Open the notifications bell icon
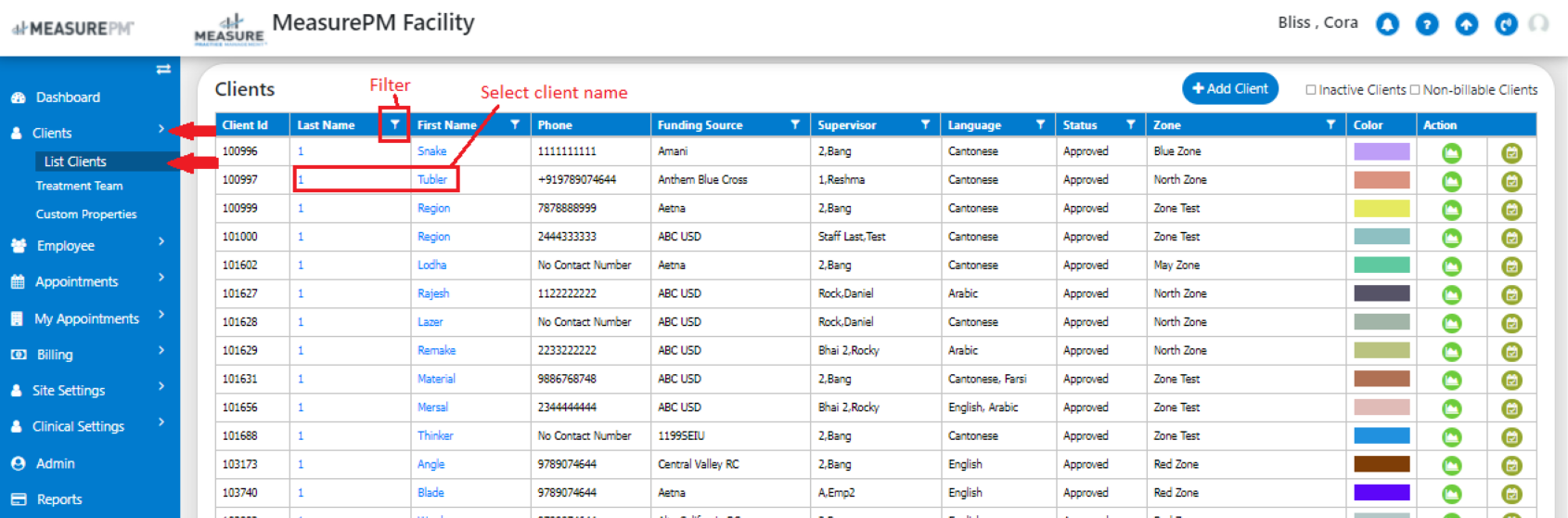This screenshot has width=1568, height=518. point(1387,24)
